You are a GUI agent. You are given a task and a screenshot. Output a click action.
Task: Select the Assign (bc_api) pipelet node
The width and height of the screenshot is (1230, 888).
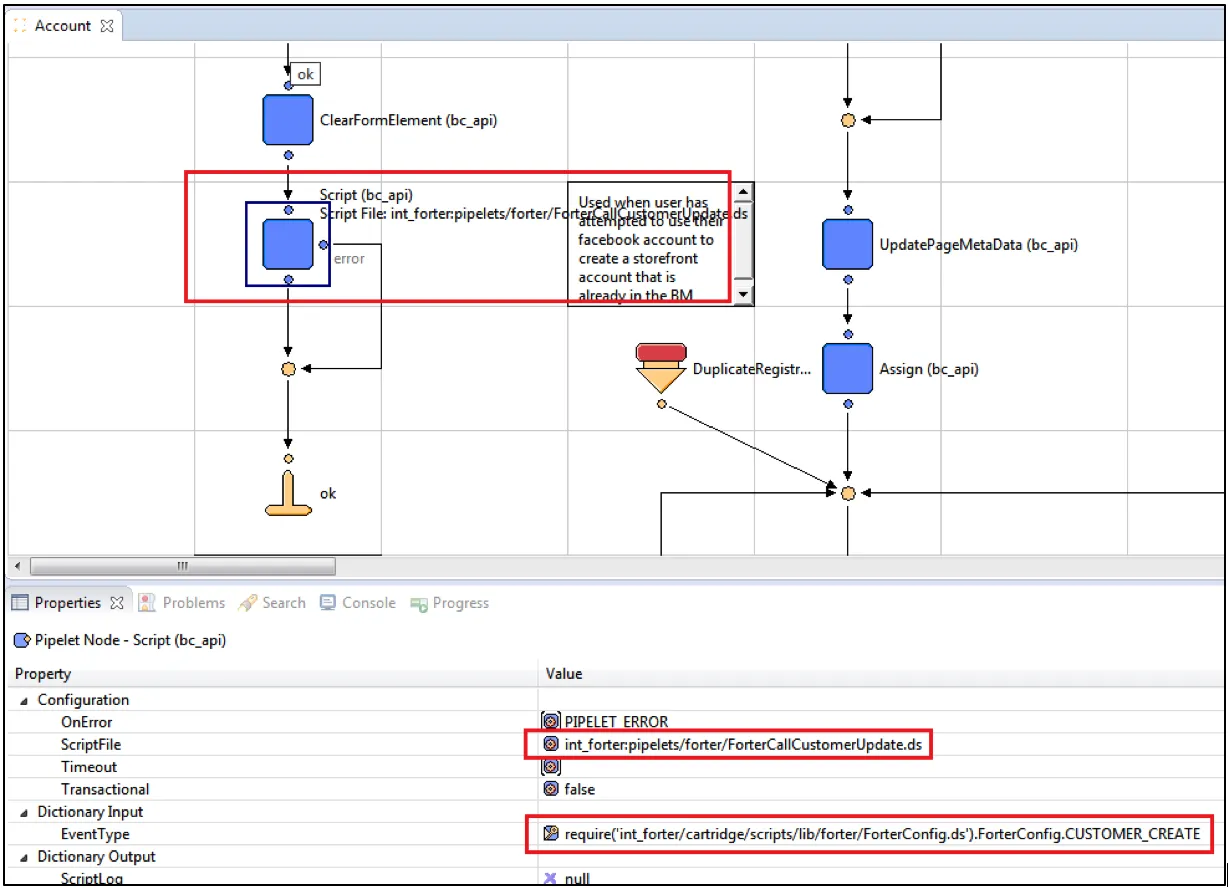pyautogui.click(x=848, y=369)
